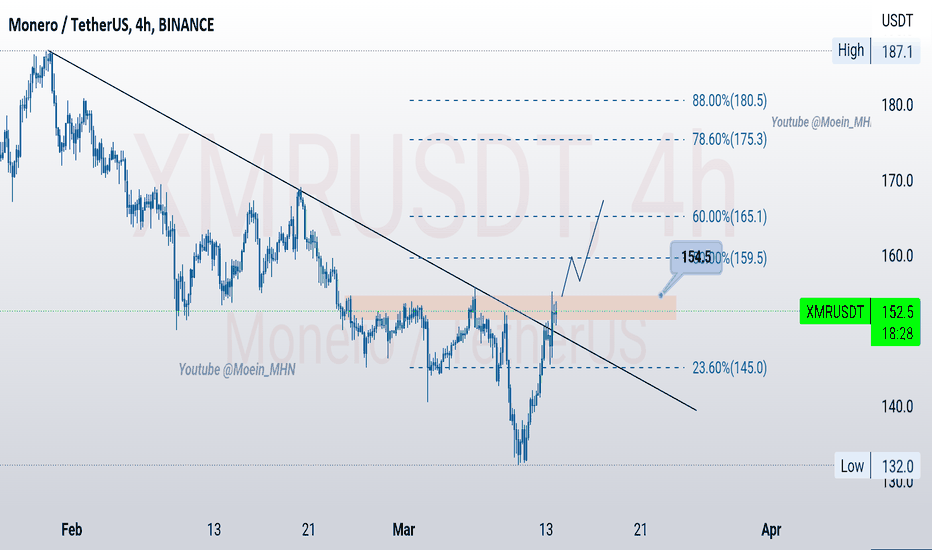This screenshot has height=550, width=932.
Task: Click the Apr date on time axis
Action: click(771, 529)
